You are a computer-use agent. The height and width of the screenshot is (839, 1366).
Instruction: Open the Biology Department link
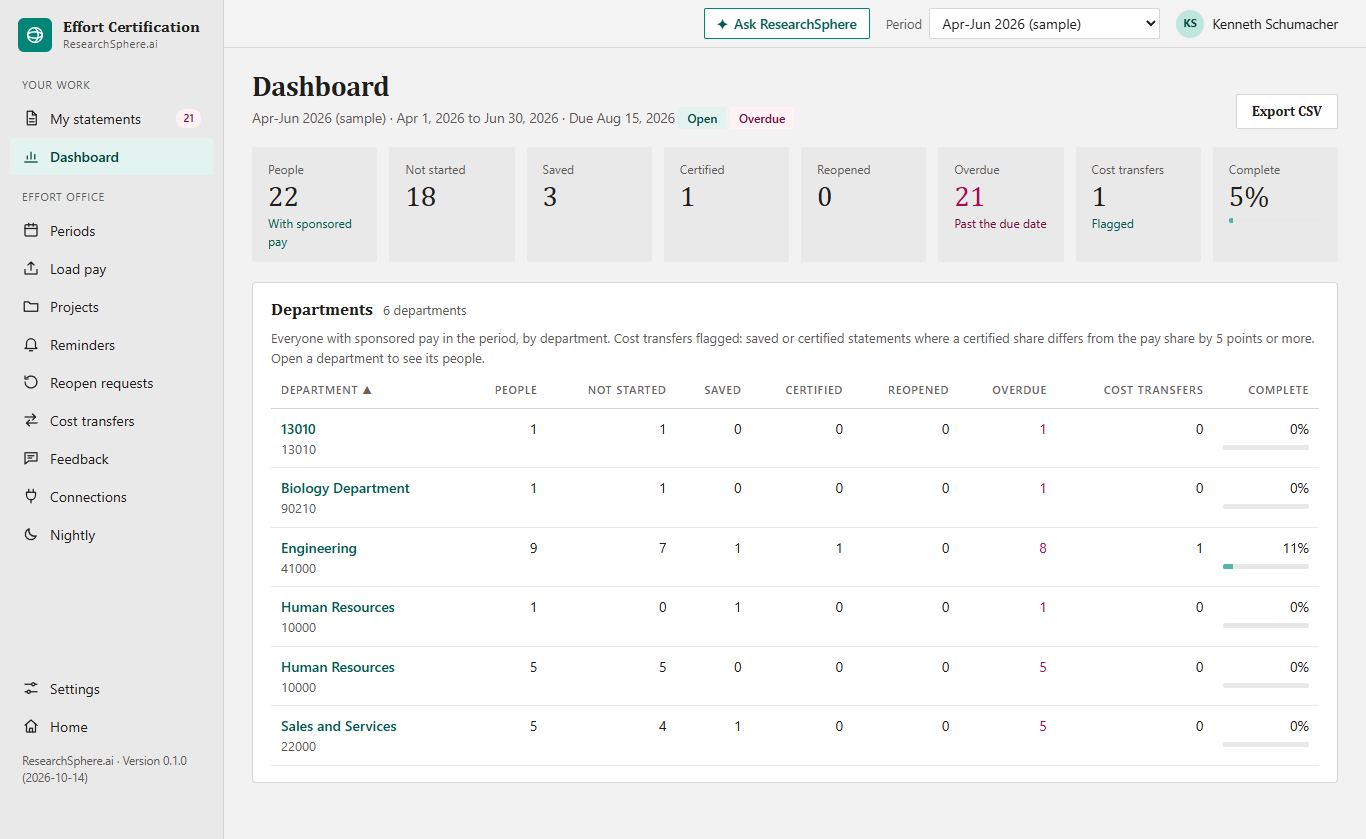click(x=345, y=488)
